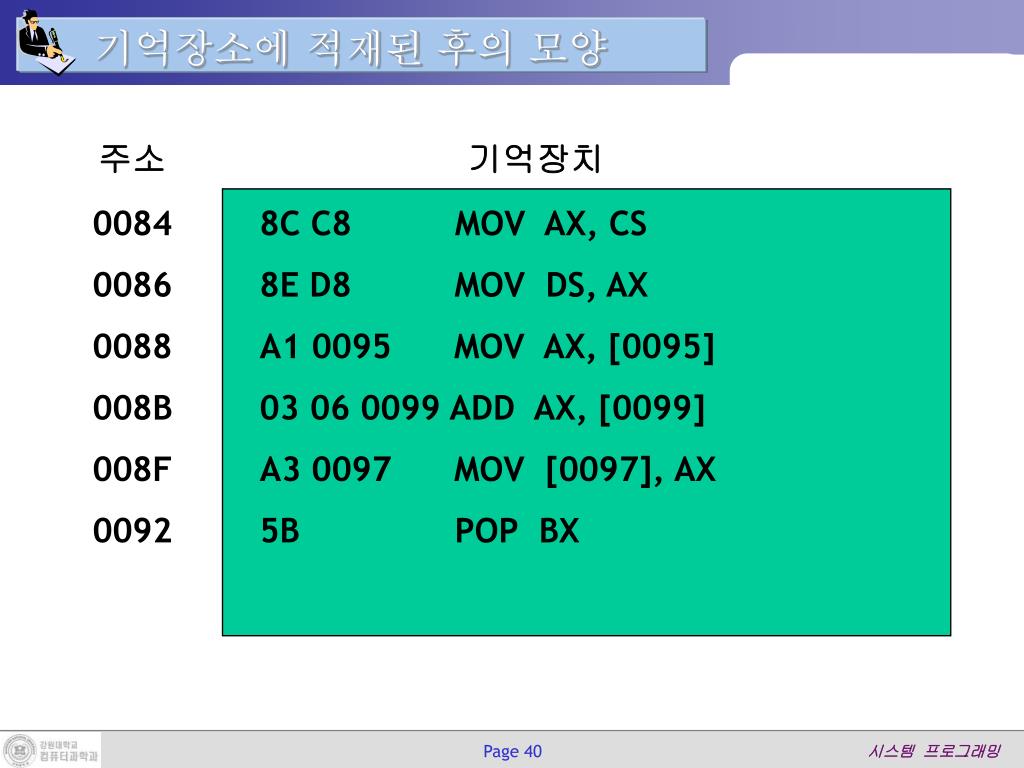The image size is (1024, 768).
Task: Click machine code 'A3 0097'
Action: (325, 469)
